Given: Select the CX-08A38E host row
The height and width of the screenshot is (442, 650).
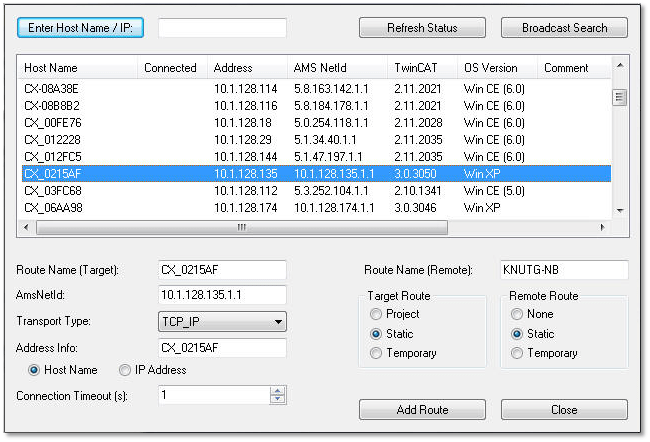Looking at the screenshot, I should [316, 89].
